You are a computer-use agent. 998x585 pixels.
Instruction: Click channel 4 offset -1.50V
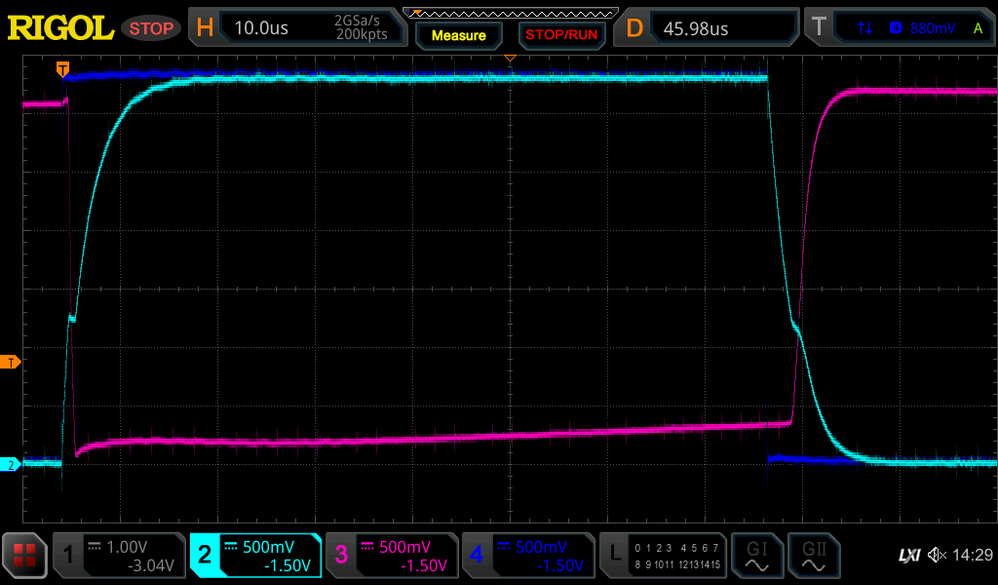click(x=560, y=565)
